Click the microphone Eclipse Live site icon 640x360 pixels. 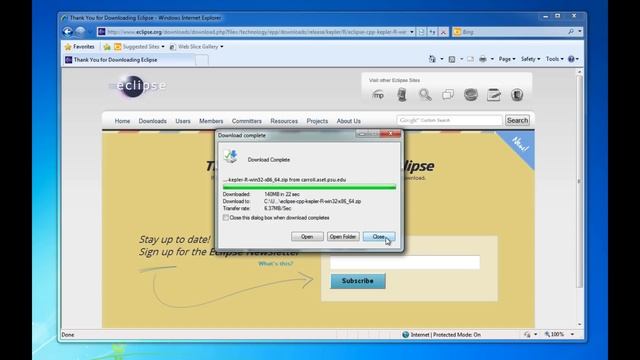pyautogui.click(x=402, y=95)
